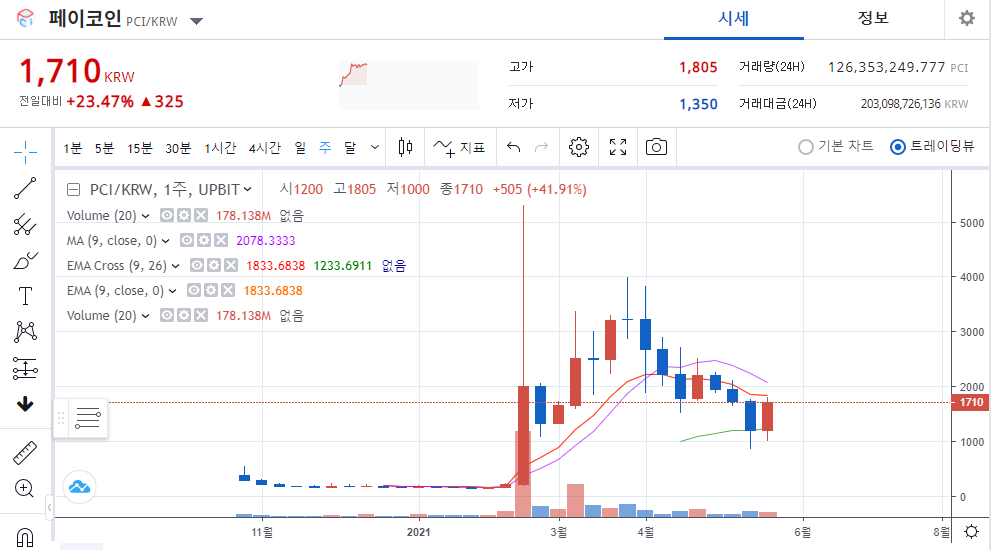Hide the first Volume (20) indicator
The width and height of the screenshot is (991, 550).
pos(166,216)
